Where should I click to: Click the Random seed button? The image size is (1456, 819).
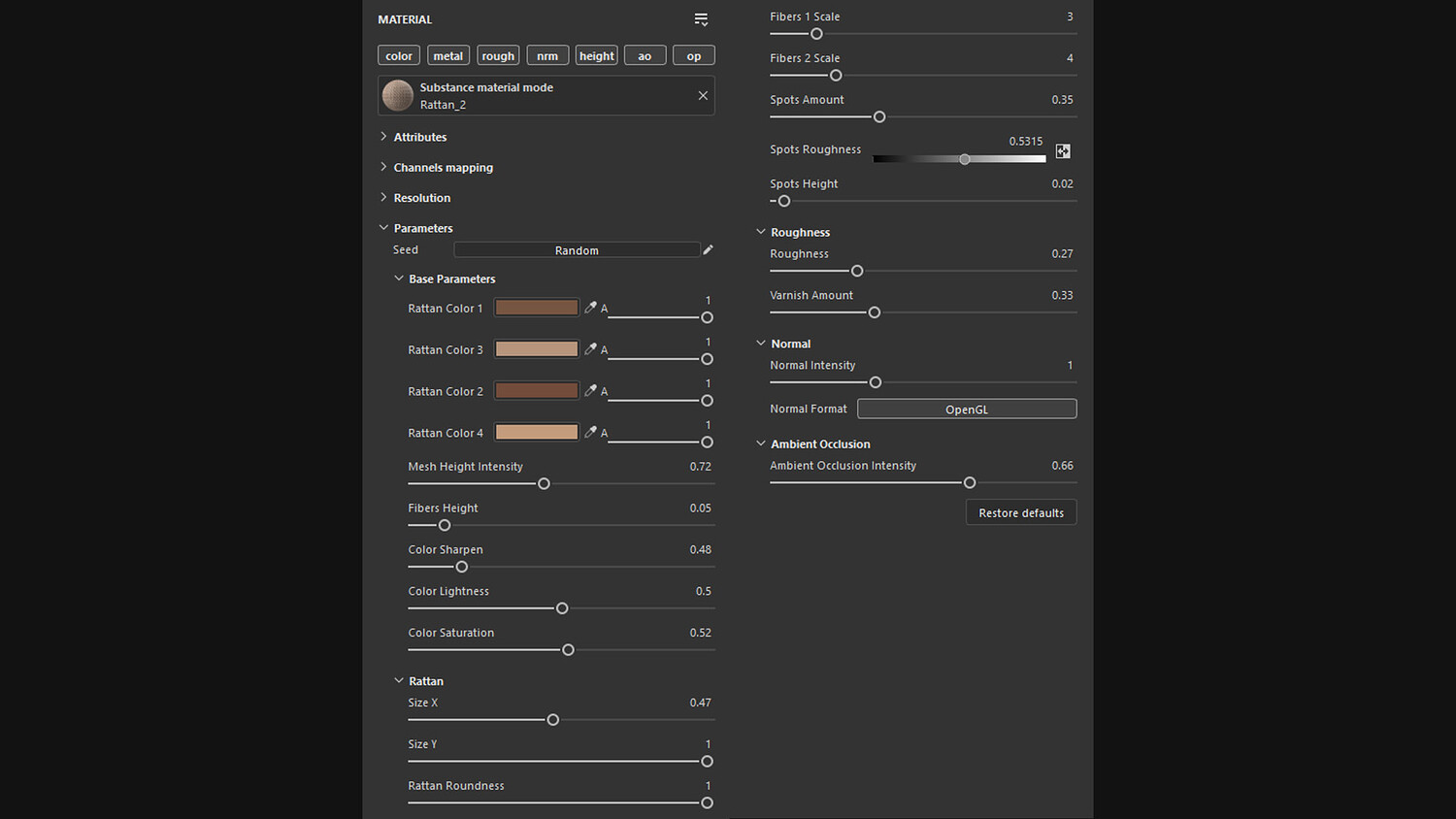tap(577, 250)
